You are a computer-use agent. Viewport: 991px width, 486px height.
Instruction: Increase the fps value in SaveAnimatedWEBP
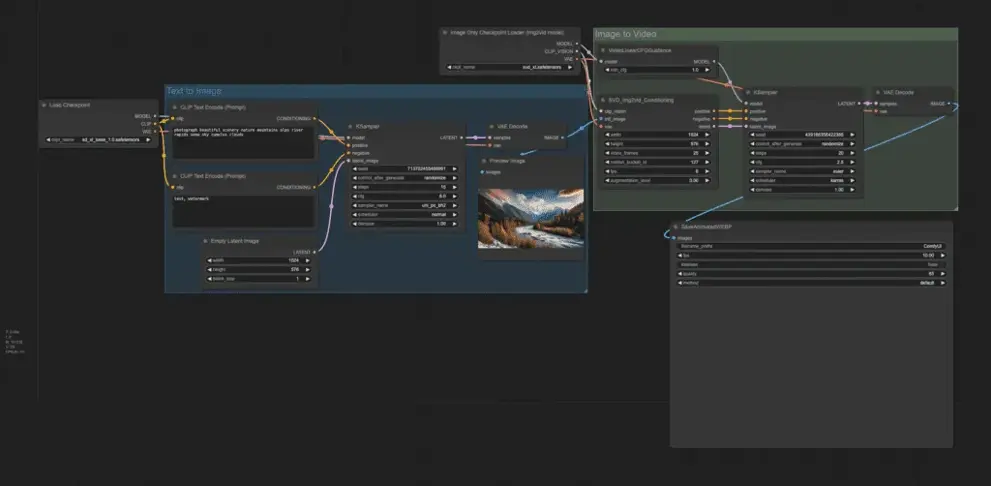click(944, 255)
